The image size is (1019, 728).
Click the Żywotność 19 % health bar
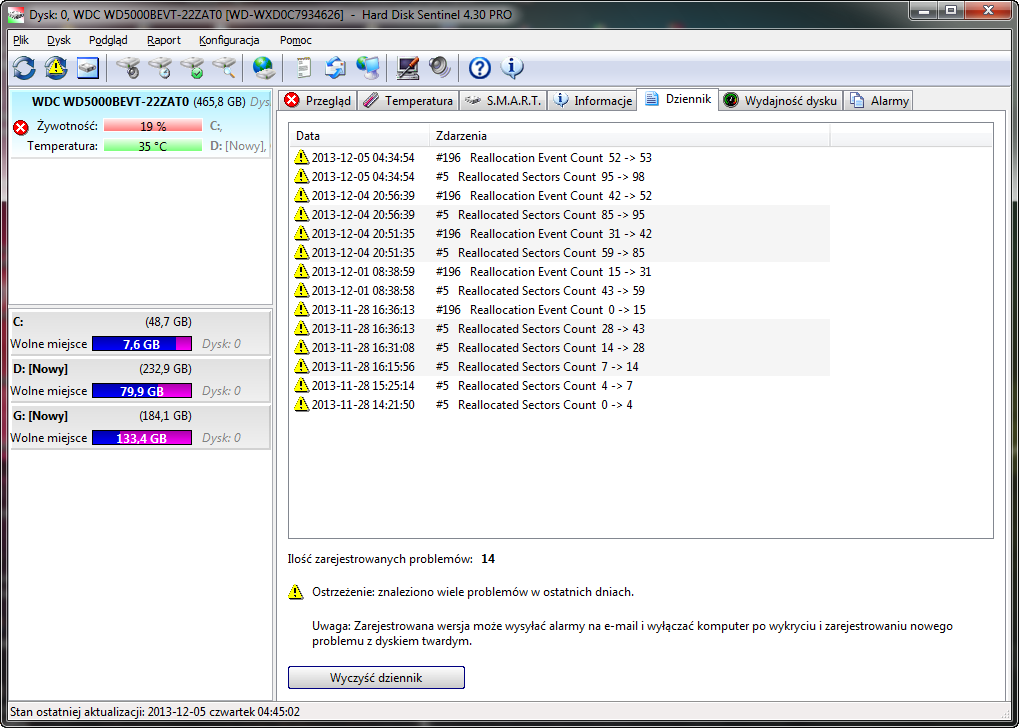tap(153, 126)
